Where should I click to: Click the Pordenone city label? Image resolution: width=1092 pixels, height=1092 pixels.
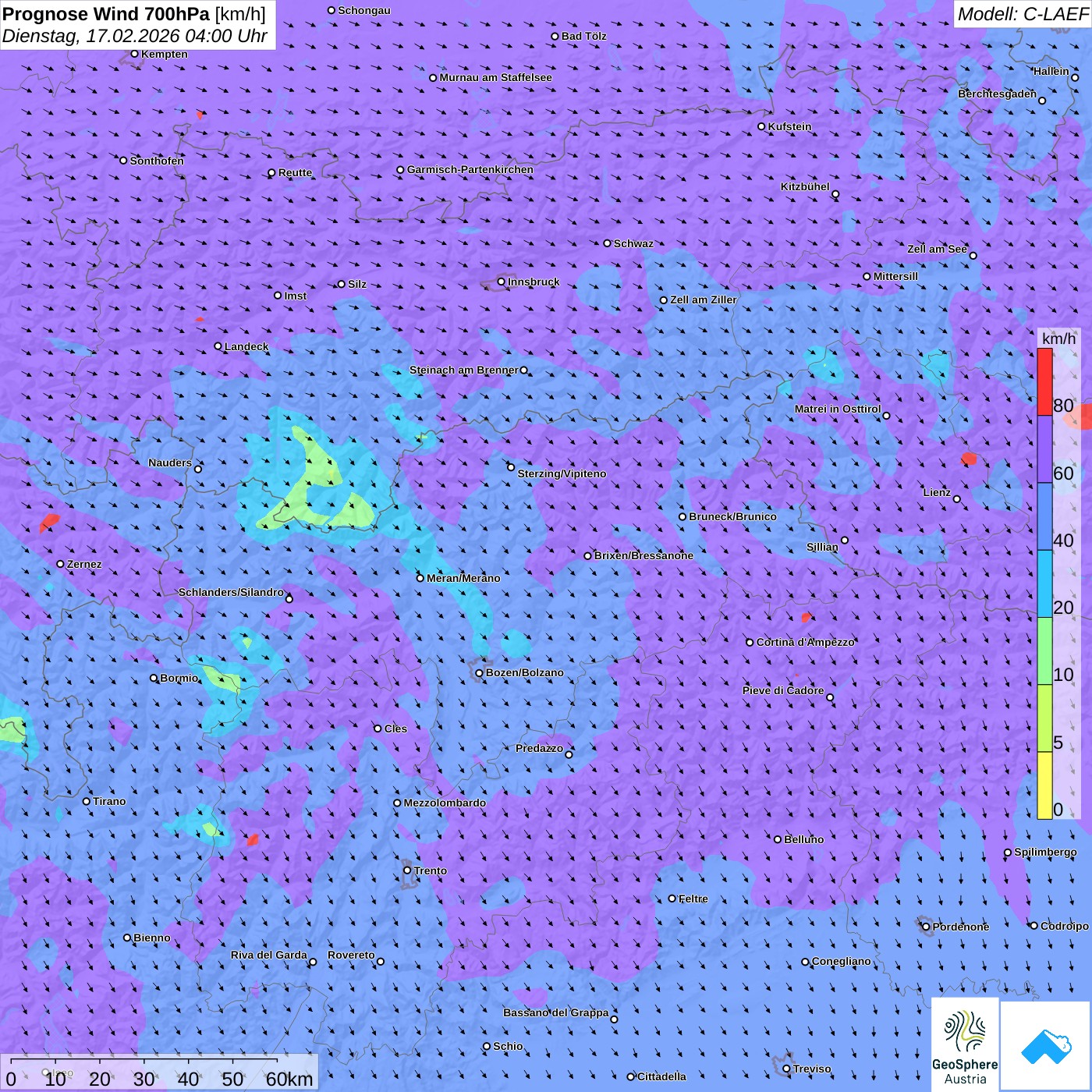click(961, 927)
